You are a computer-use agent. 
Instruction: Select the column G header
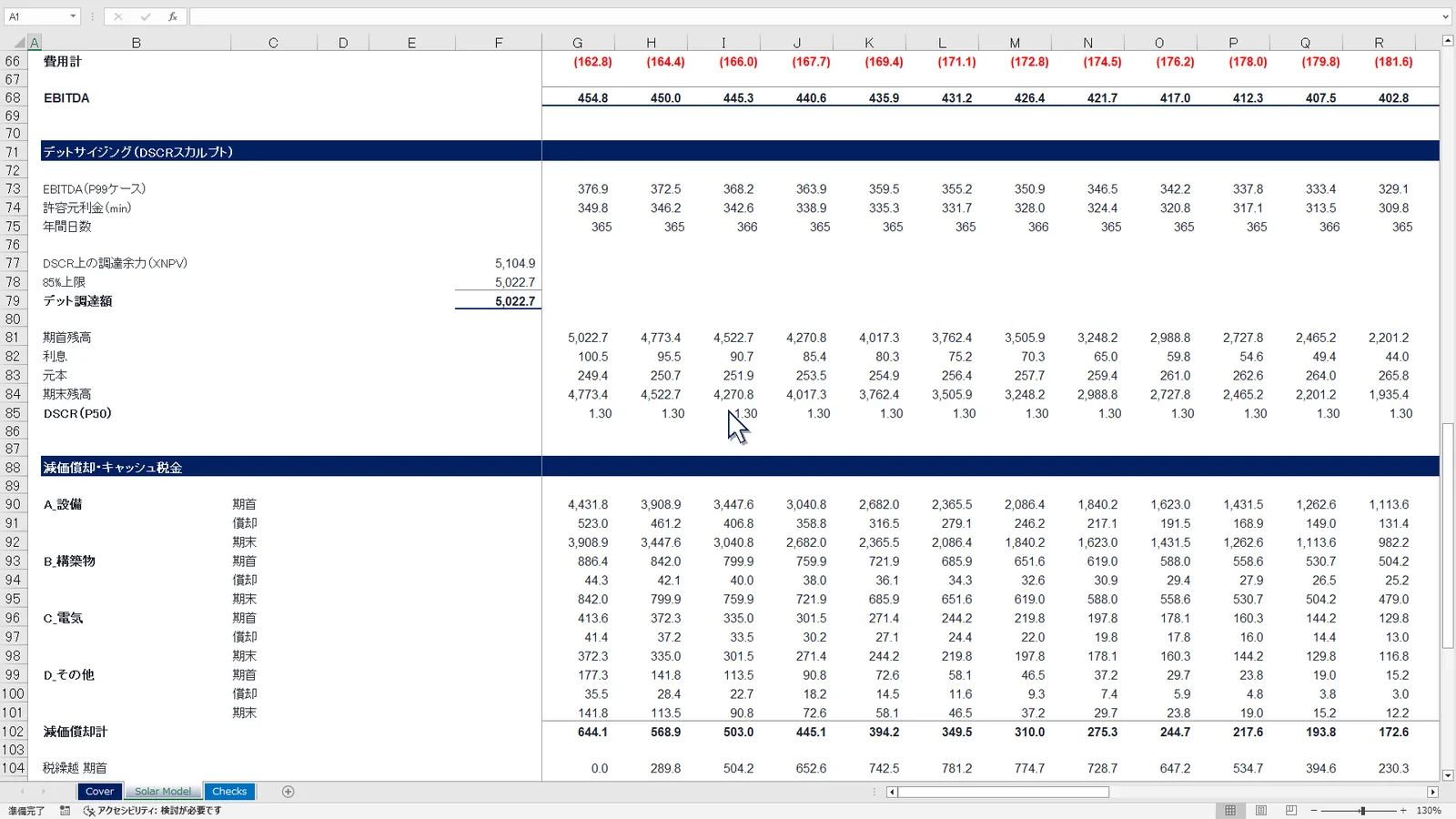pyautogui.click(x=578, y=43)
